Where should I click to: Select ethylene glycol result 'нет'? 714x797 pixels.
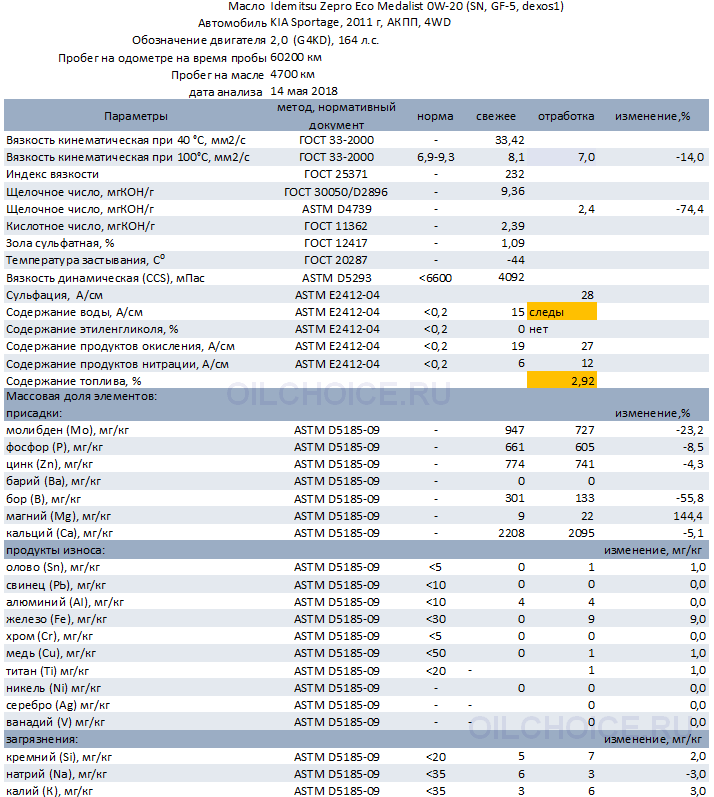pyautogui.click(x=538, y=329)
